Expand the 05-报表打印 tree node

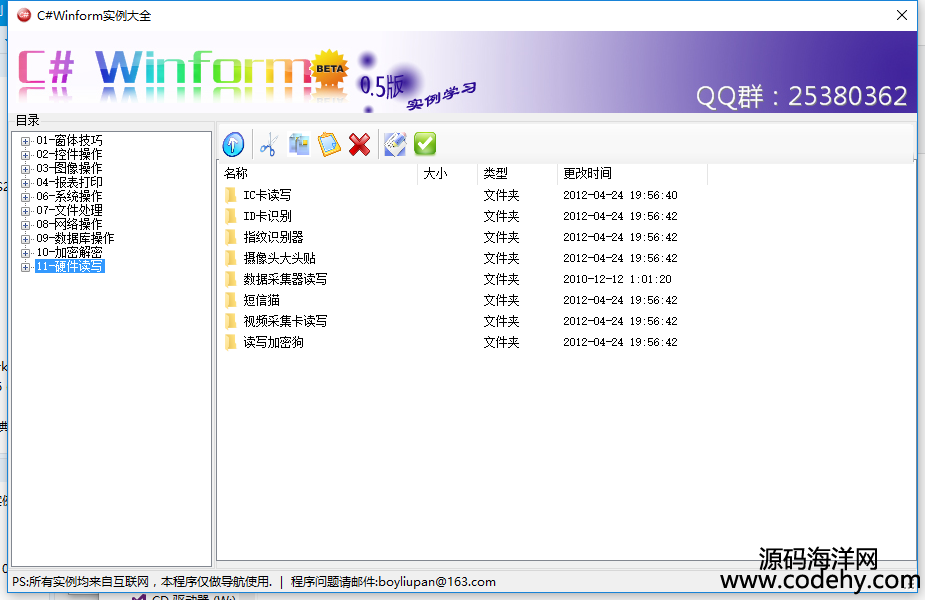click(25, 183)
